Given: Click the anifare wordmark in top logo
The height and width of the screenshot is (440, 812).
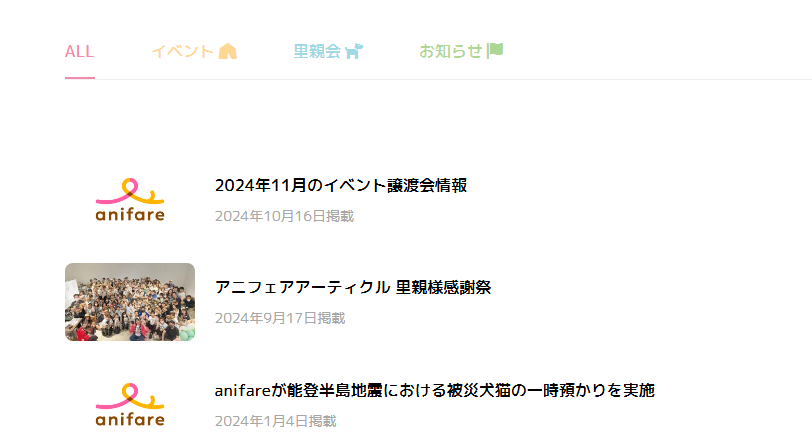Looking at the screenshot, I should [130, 214].
